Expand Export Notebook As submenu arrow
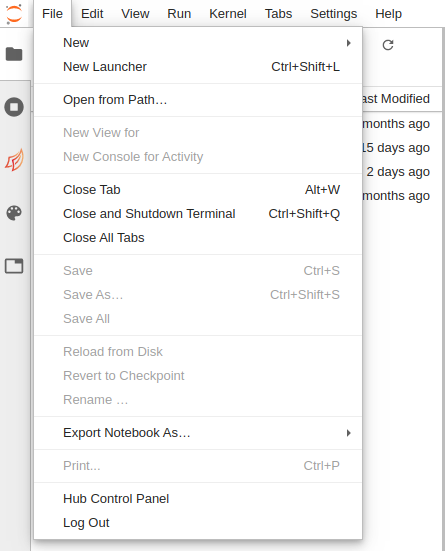 [348, 433]
